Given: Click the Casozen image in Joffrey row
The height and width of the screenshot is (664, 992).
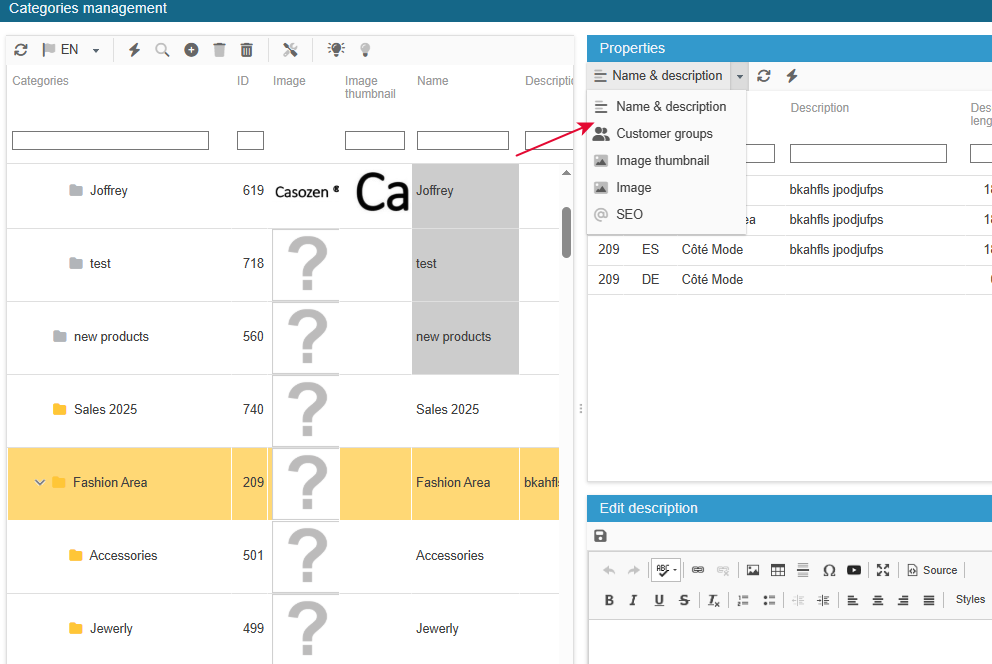Looking at the screenshot, I should tap(306, 191).
